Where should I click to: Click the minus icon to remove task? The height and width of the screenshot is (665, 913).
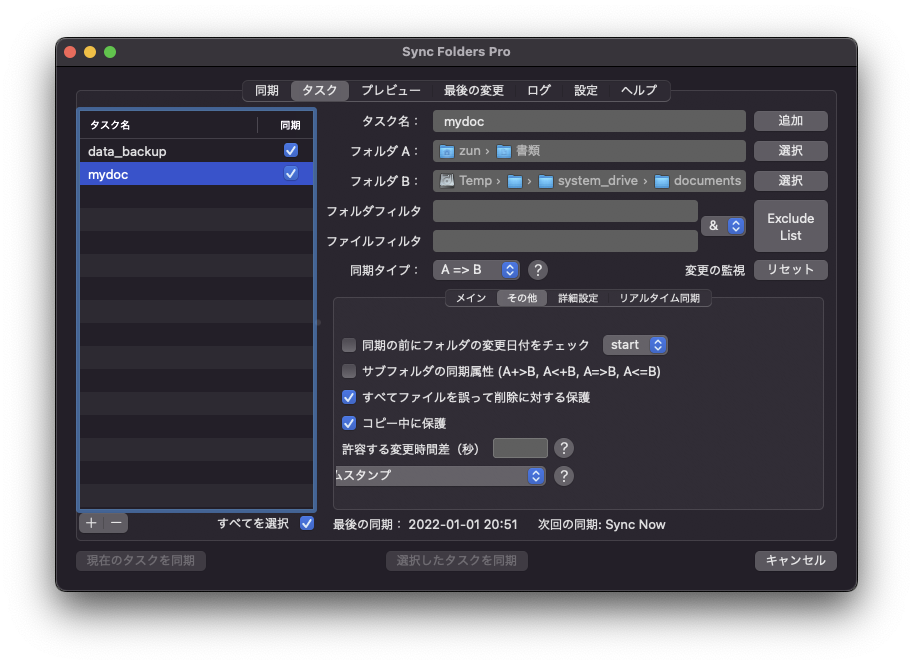pyautogui.click(x=116, y=523)
